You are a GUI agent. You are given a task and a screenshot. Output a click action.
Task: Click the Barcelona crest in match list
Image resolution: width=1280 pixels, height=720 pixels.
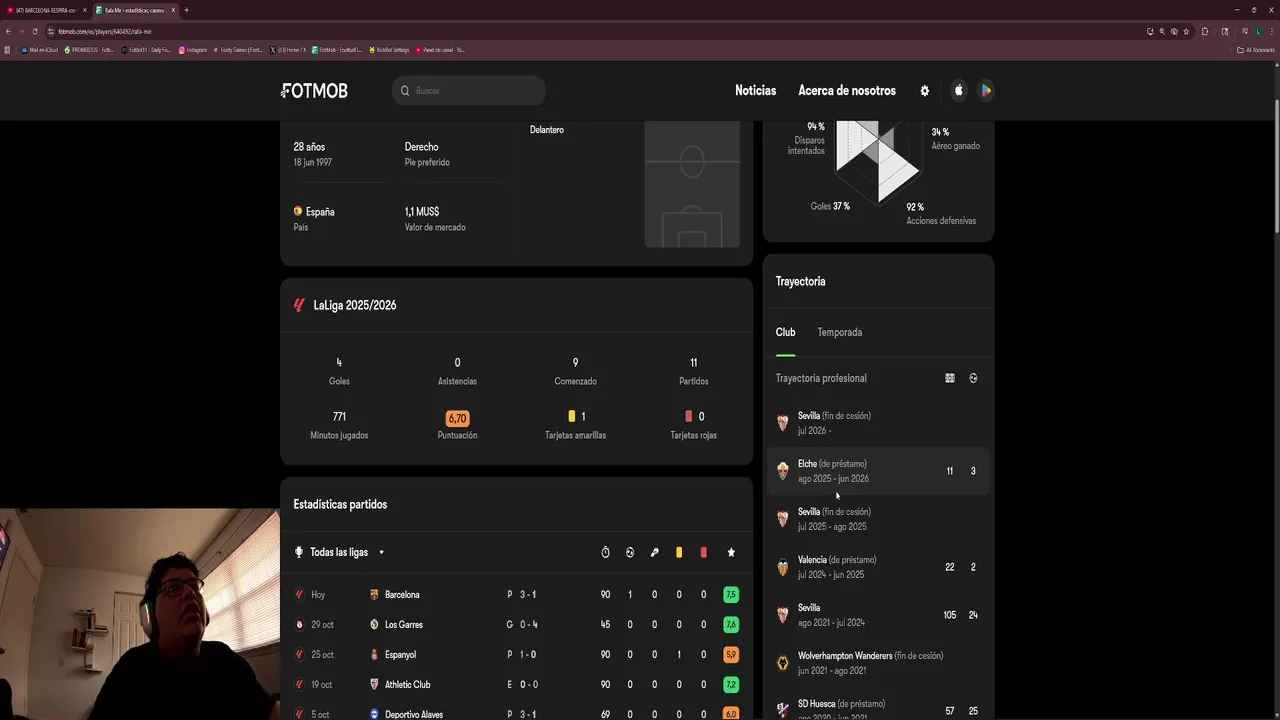click(x=374, y=594)
